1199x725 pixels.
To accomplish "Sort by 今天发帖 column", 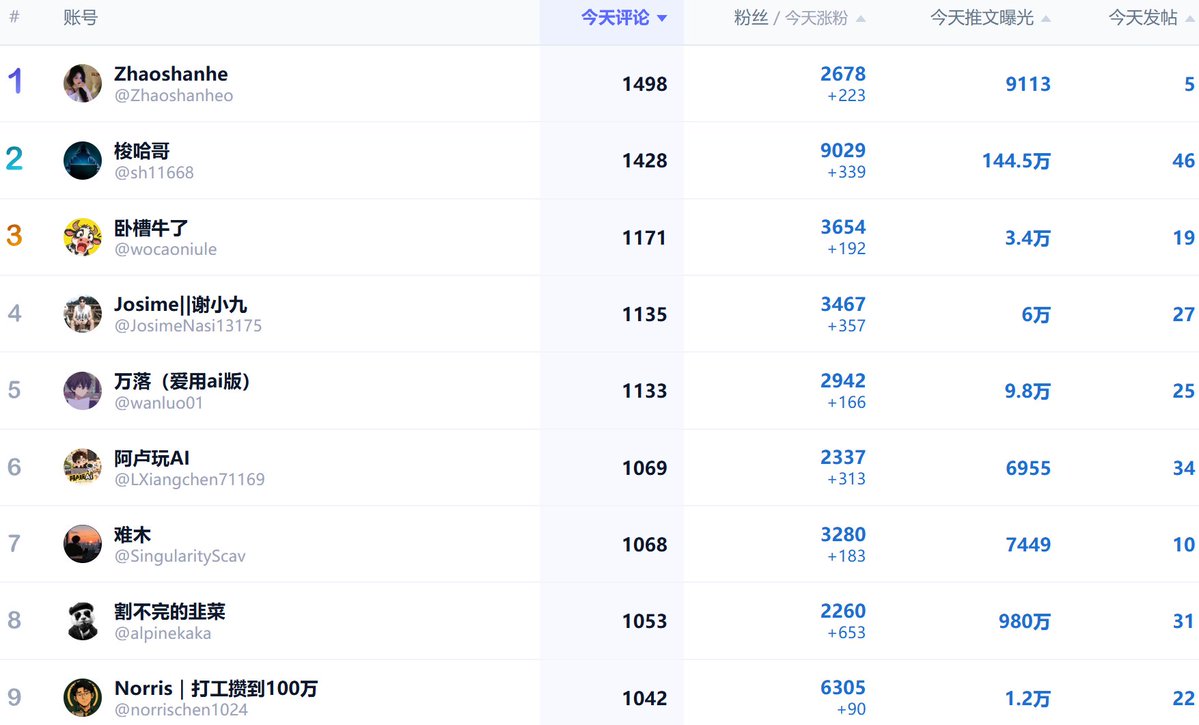I will coord(1152,18).
